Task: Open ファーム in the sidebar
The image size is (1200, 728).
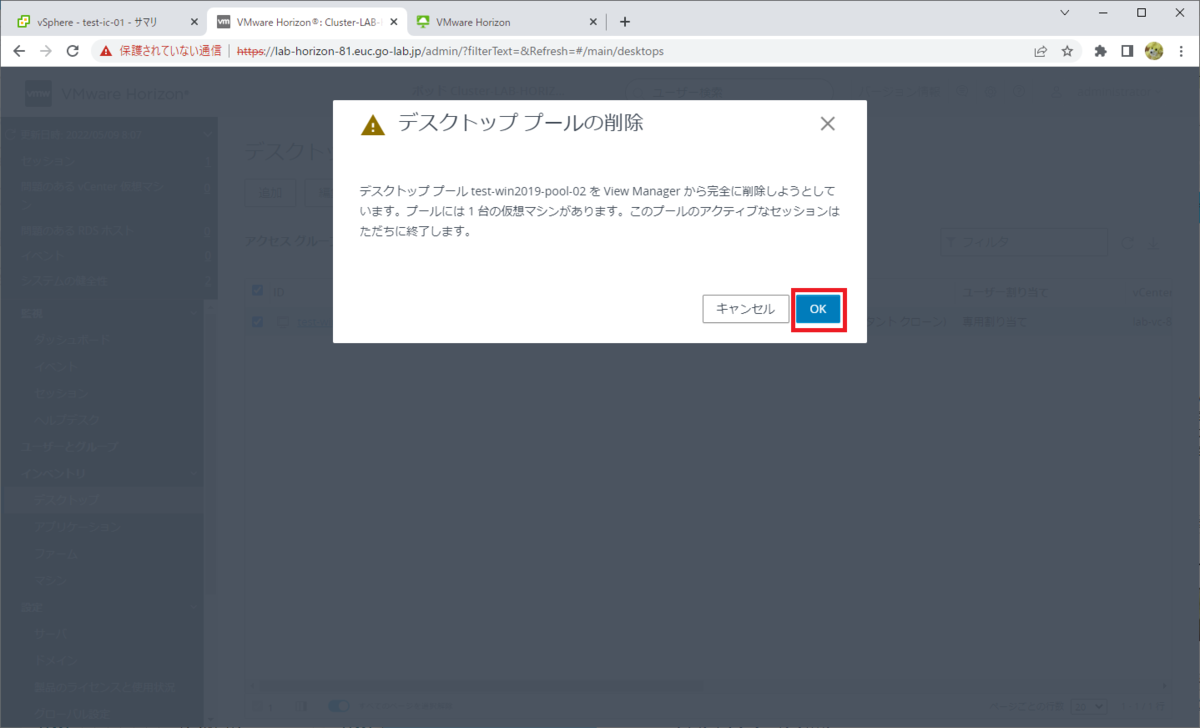Action: [56, 554]
